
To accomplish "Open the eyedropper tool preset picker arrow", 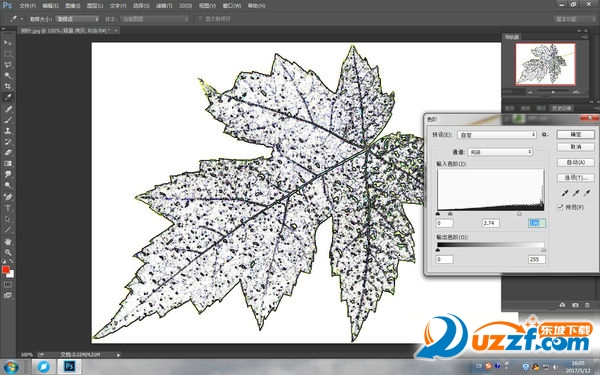I will [x=22, y=19].
